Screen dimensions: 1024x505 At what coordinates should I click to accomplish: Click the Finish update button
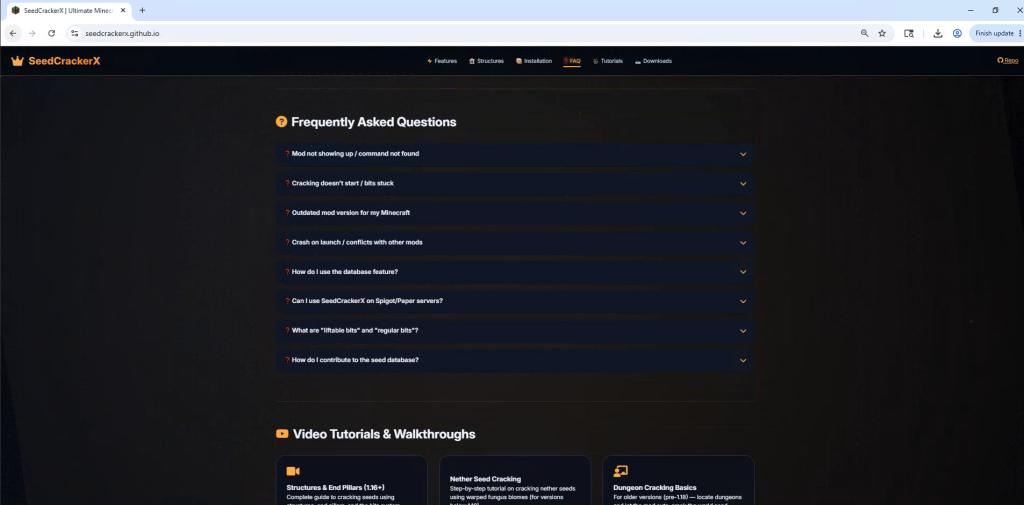pos(993,33)
